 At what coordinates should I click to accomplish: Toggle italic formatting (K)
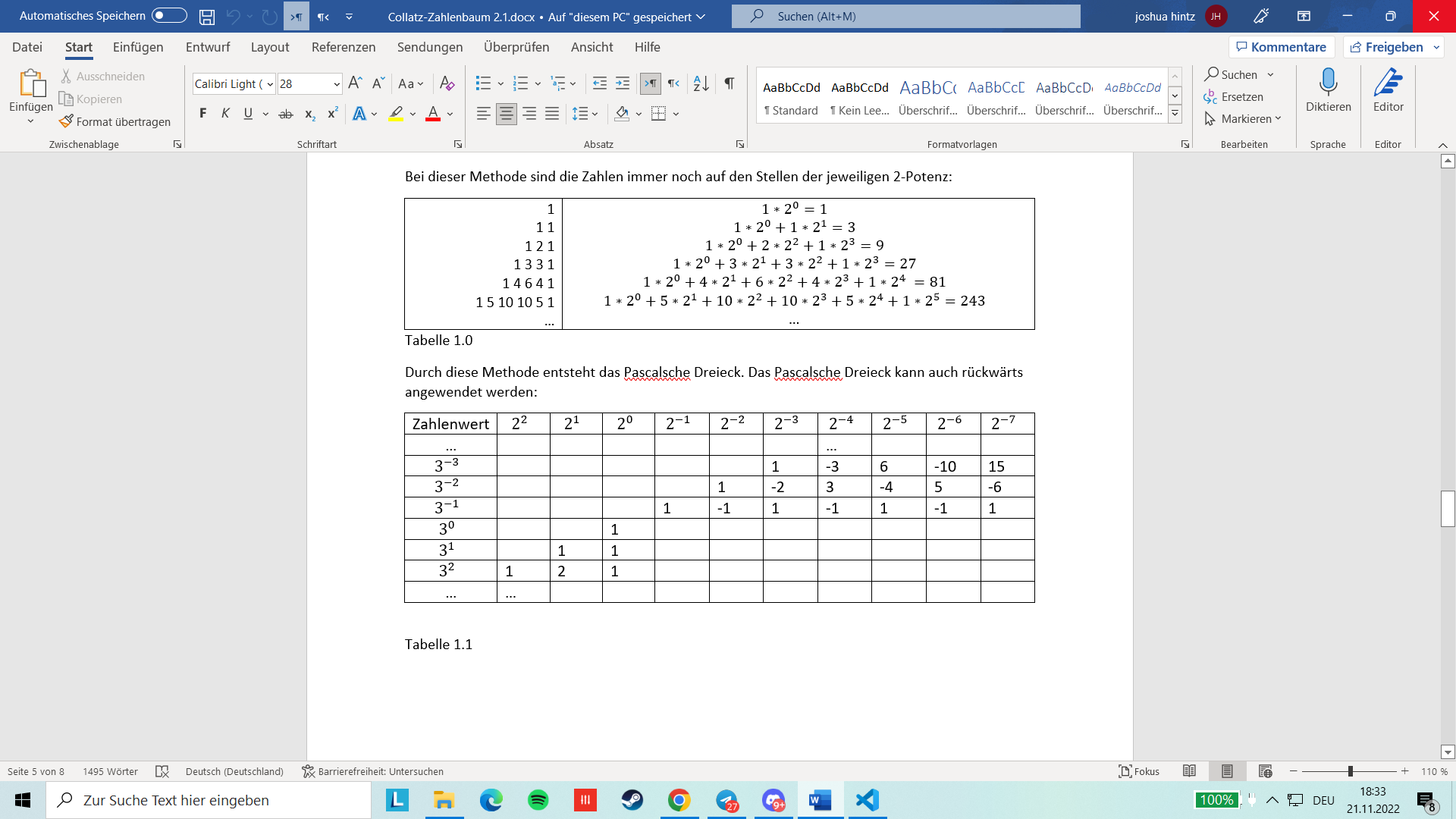[225, 114]
